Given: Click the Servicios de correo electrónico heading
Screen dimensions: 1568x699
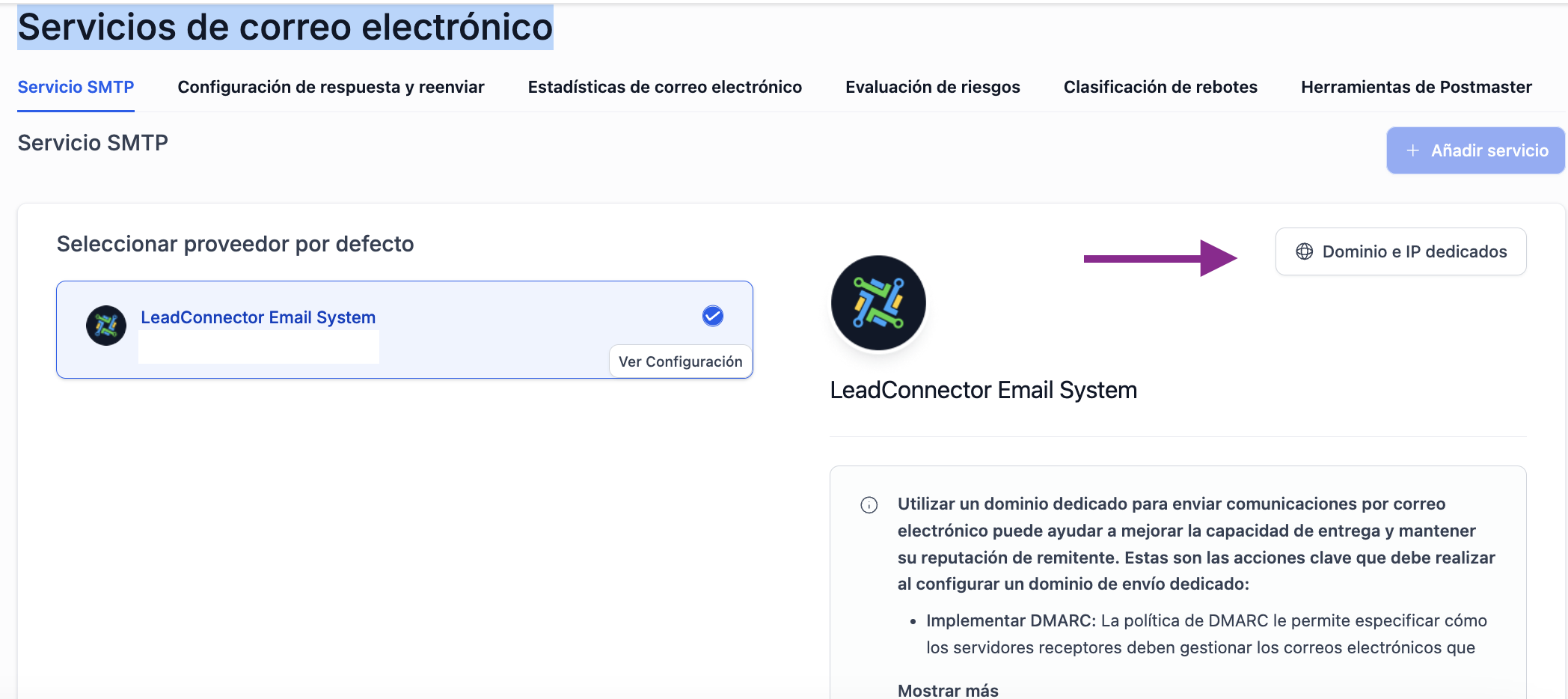Looking at the screenshot, I should [x=285, y=28].
